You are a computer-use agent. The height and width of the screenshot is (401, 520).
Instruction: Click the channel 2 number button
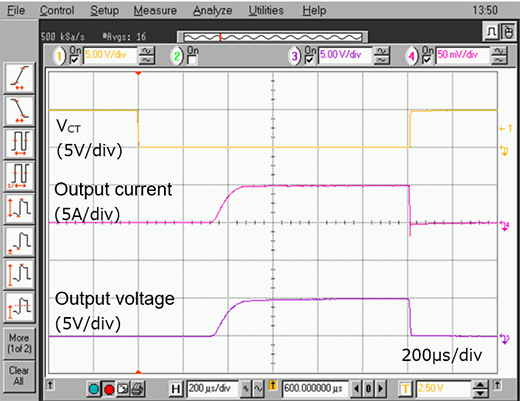click(177, 56)
